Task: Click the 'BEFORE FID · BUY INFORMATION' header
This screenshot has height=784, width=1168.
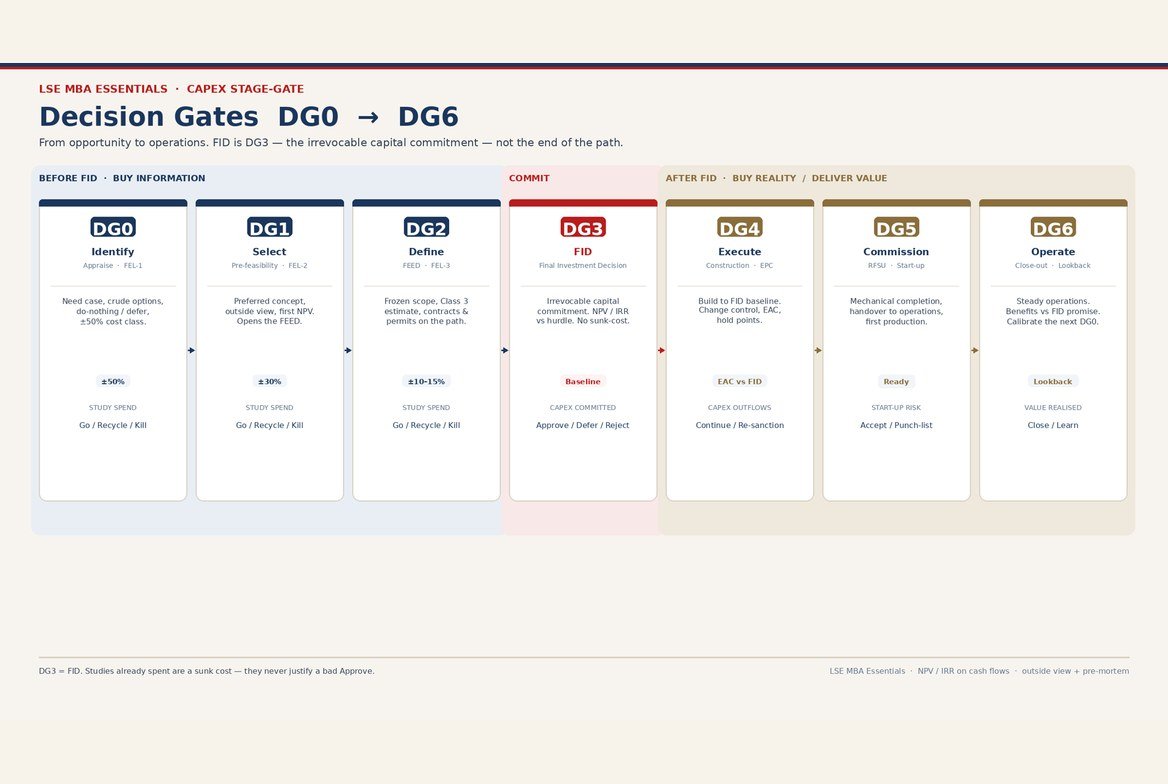Action: click(x=122, y=178)
